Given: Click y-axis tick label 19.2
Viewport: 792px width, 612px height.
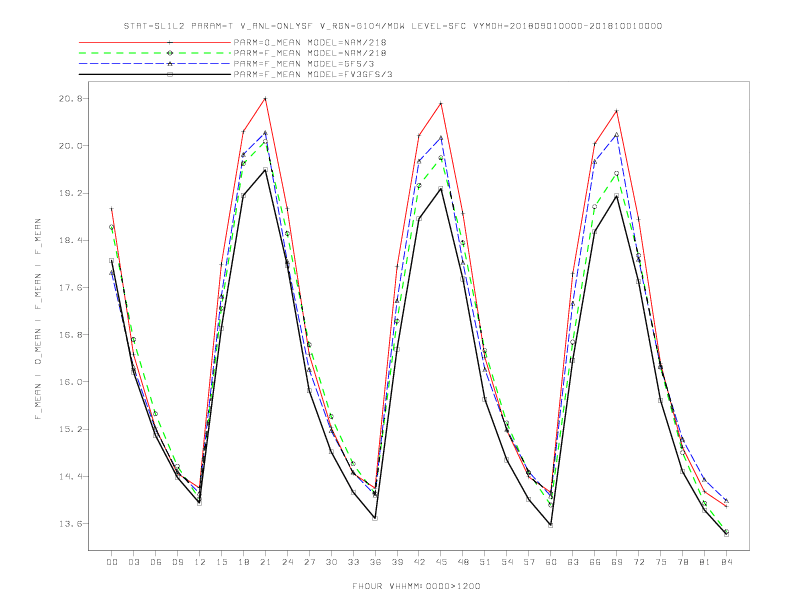Looking at the screenshot, I should coord(70,193).
